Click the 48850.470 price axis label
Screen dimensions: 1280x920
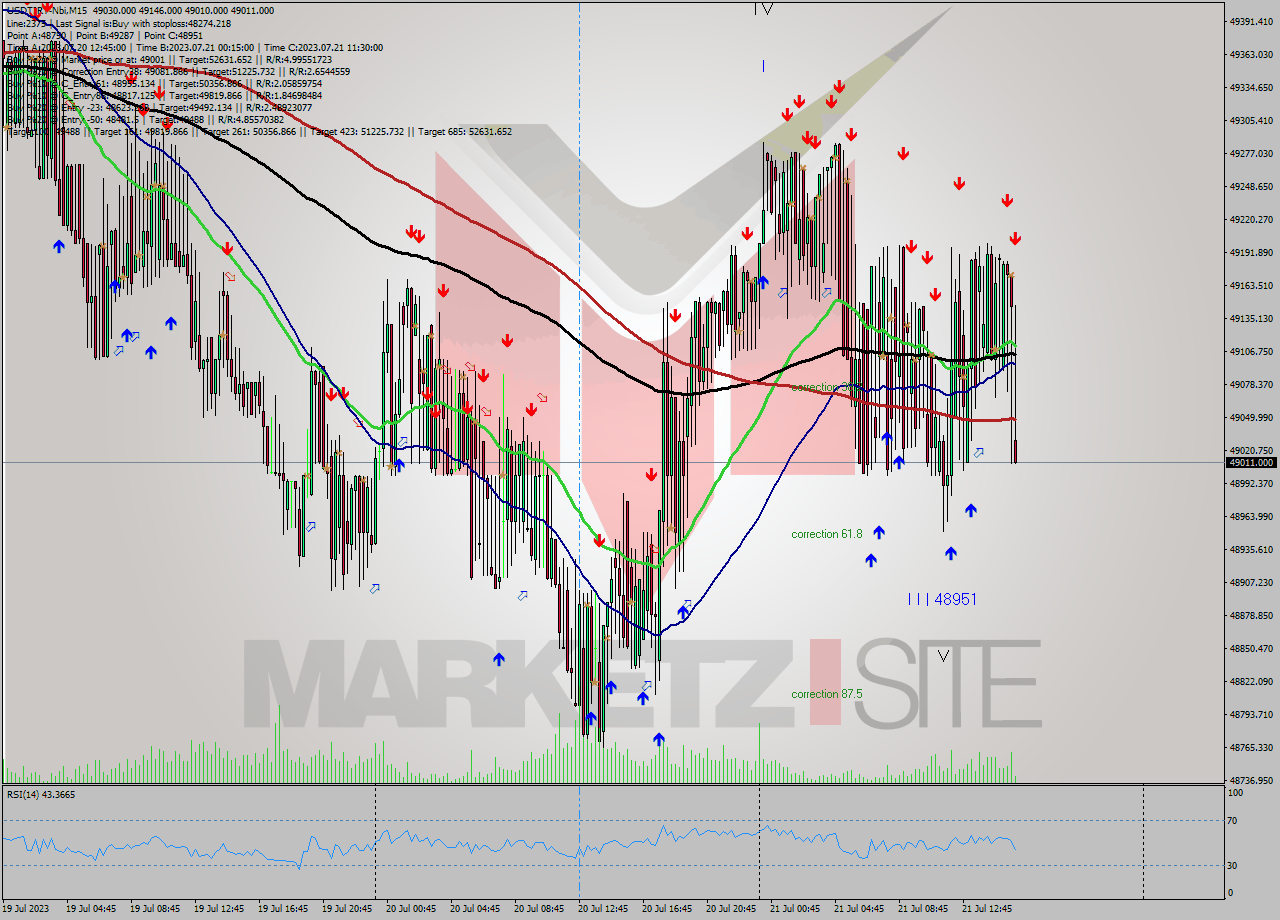tap(1253, 648)
